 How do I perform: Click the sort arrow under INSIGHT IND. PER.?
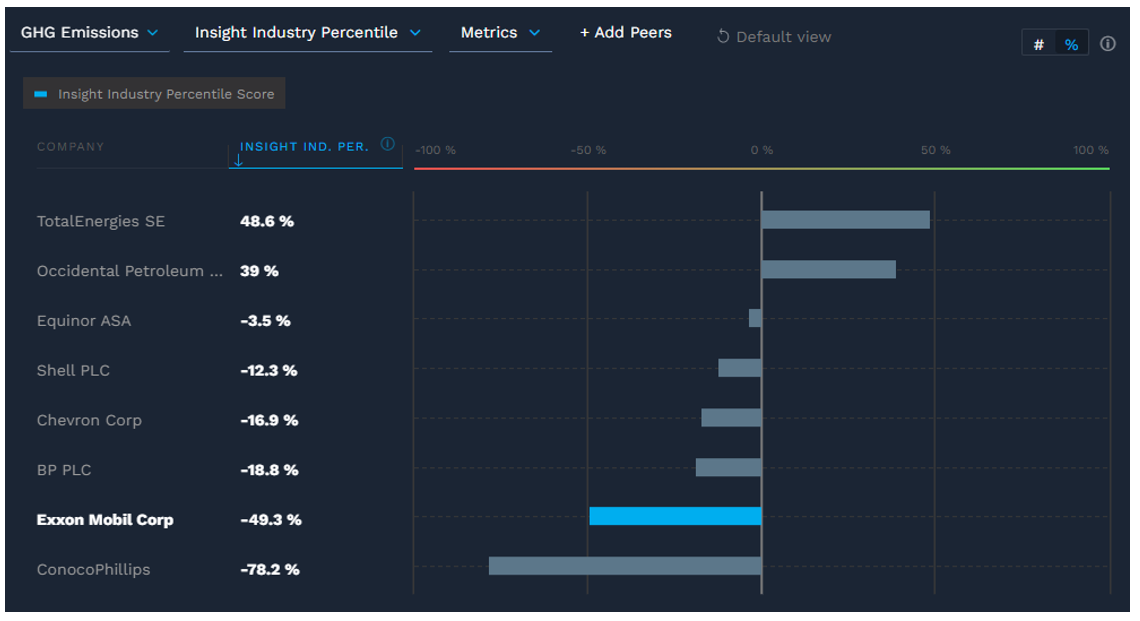click(239, 157)
